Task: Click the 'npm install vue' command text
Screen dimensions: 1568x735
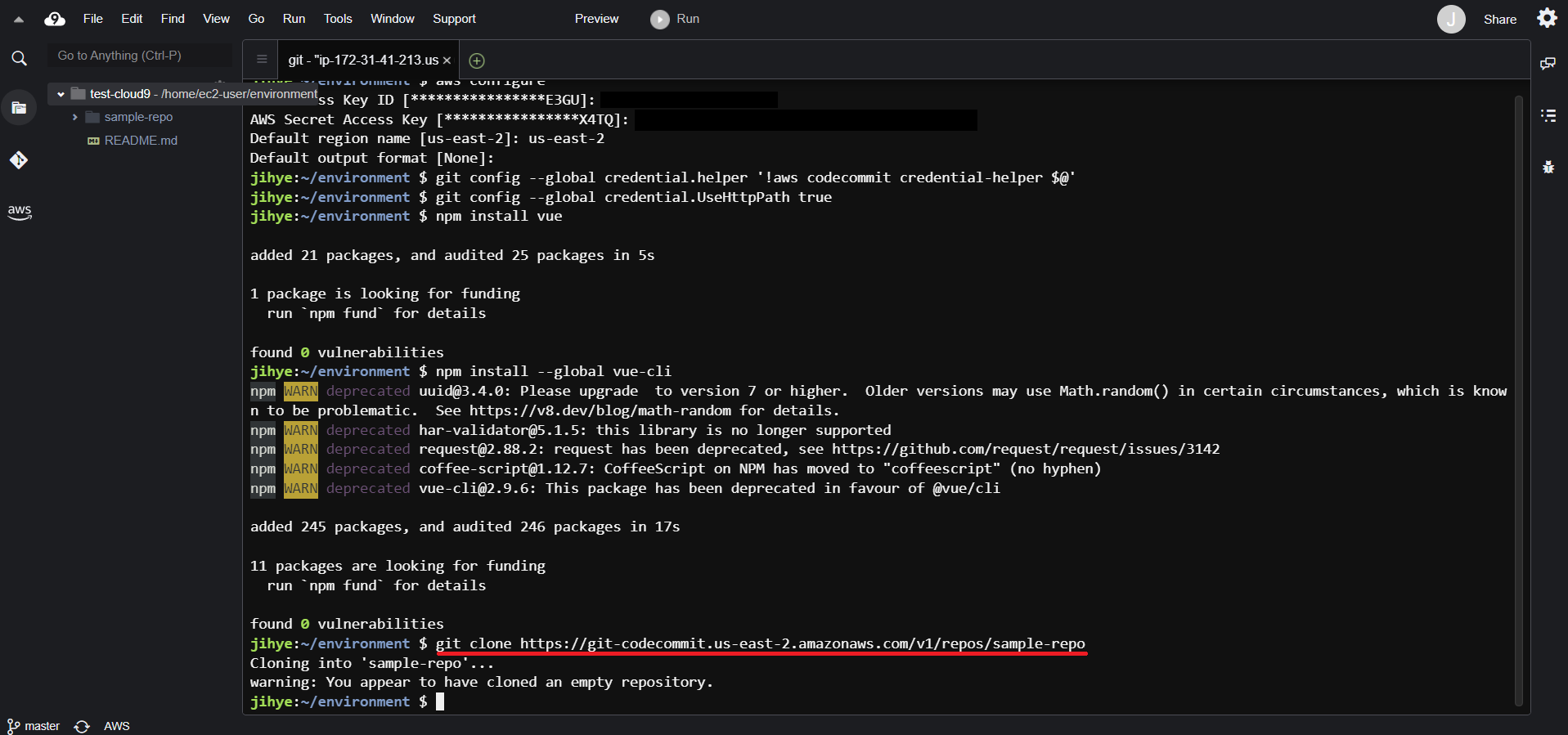Action: [499, 217]
